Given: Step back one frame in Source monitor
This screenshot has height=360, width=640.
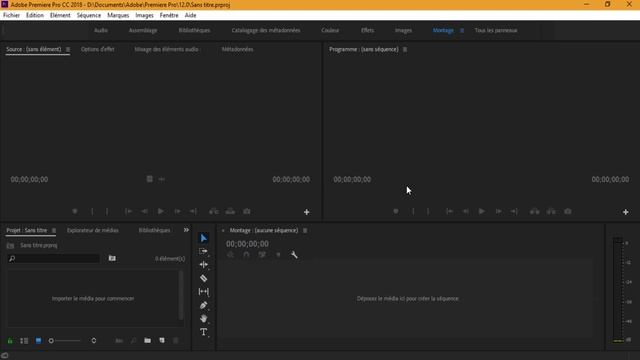Looking at the screenshot, I should (x=144, y=211).
